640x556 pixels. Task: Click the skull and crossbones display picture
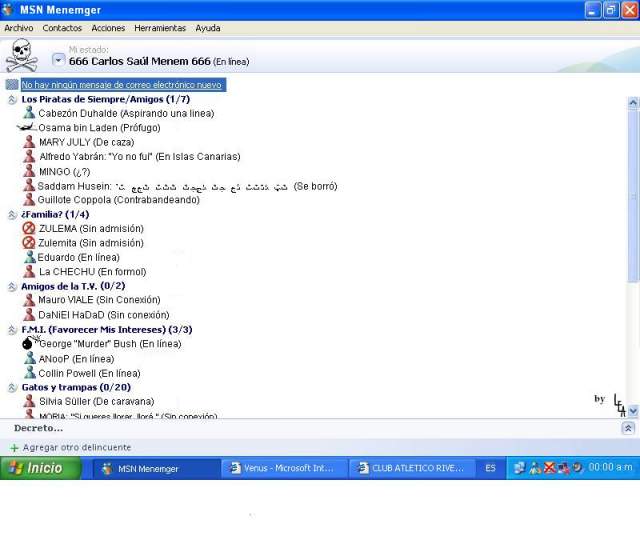(21, 55)
